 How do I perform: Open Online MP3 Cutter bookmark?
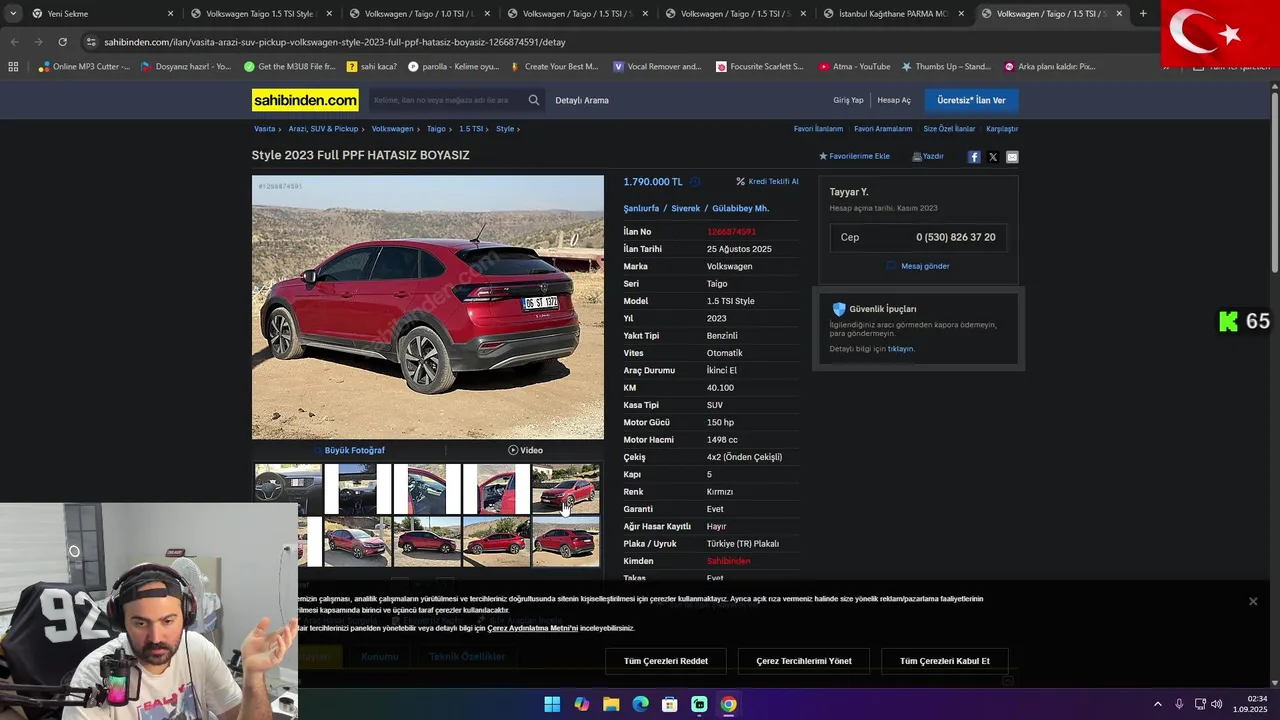[x=84, y=67]
